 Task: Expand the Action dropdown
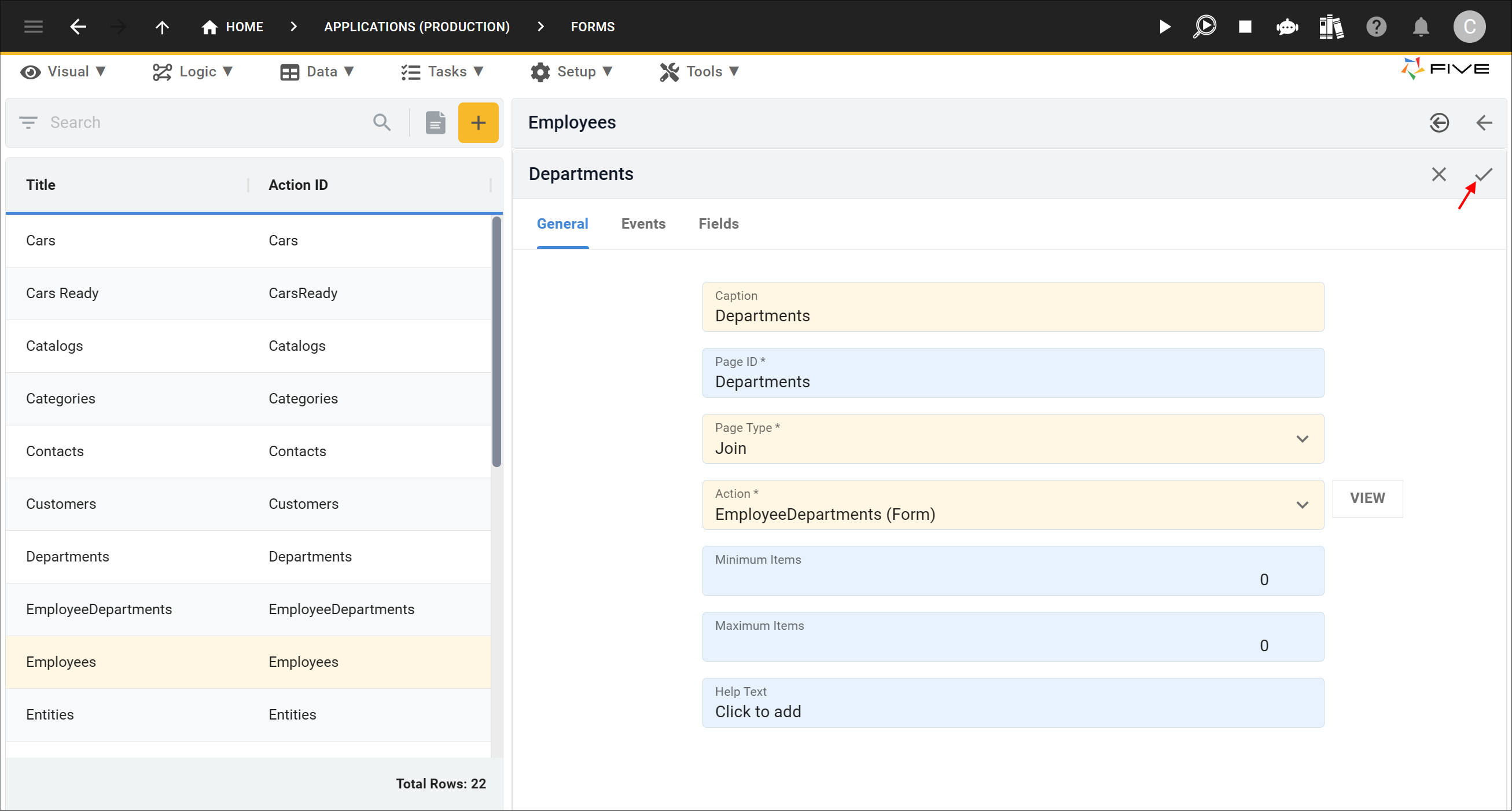tap(1303, 505)
